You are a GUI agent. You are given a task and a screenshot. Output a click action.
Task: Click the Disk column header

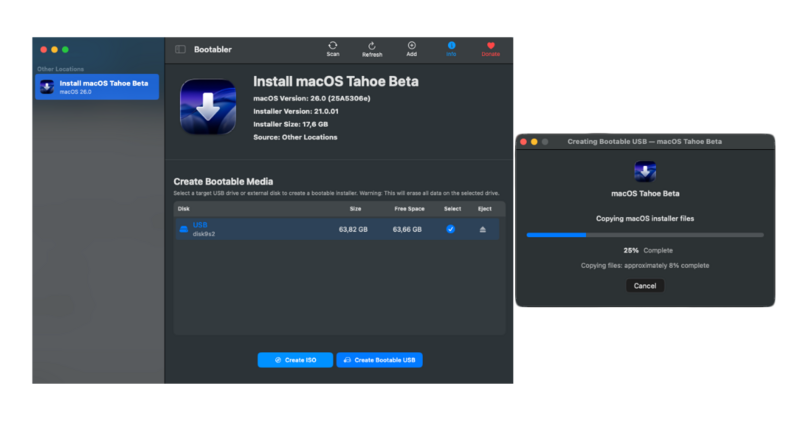click(184, 209)
